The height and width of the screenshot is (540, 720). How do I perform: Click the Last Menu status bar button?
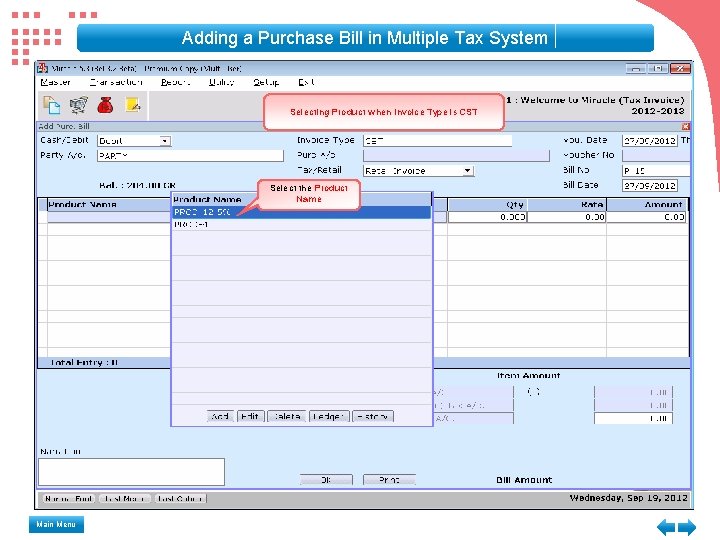coord(124,499)
